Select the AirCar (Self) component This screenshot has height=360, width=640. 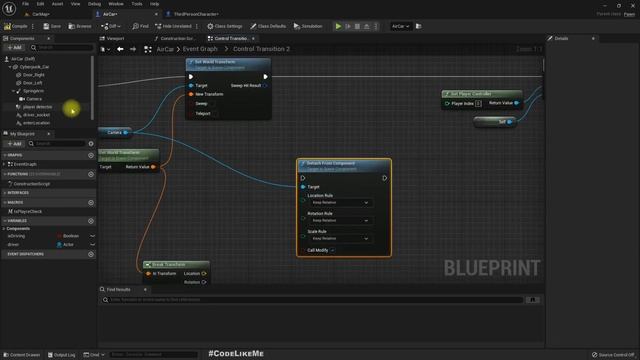[23, 59]
